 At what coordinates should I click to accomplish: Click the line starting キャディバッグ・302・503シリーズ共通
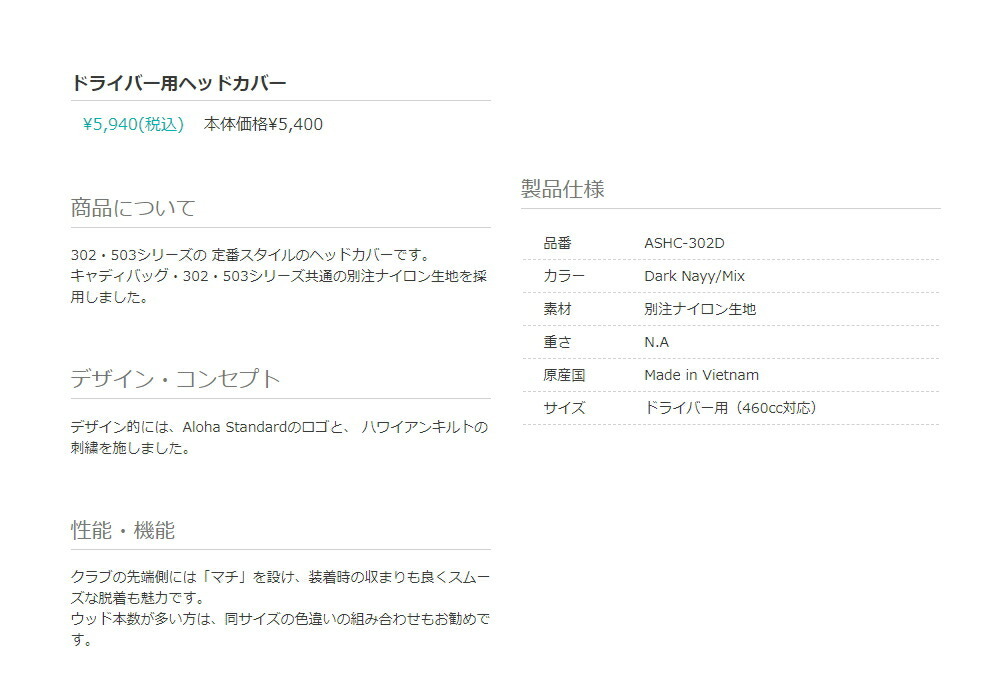tap(279, 276)
